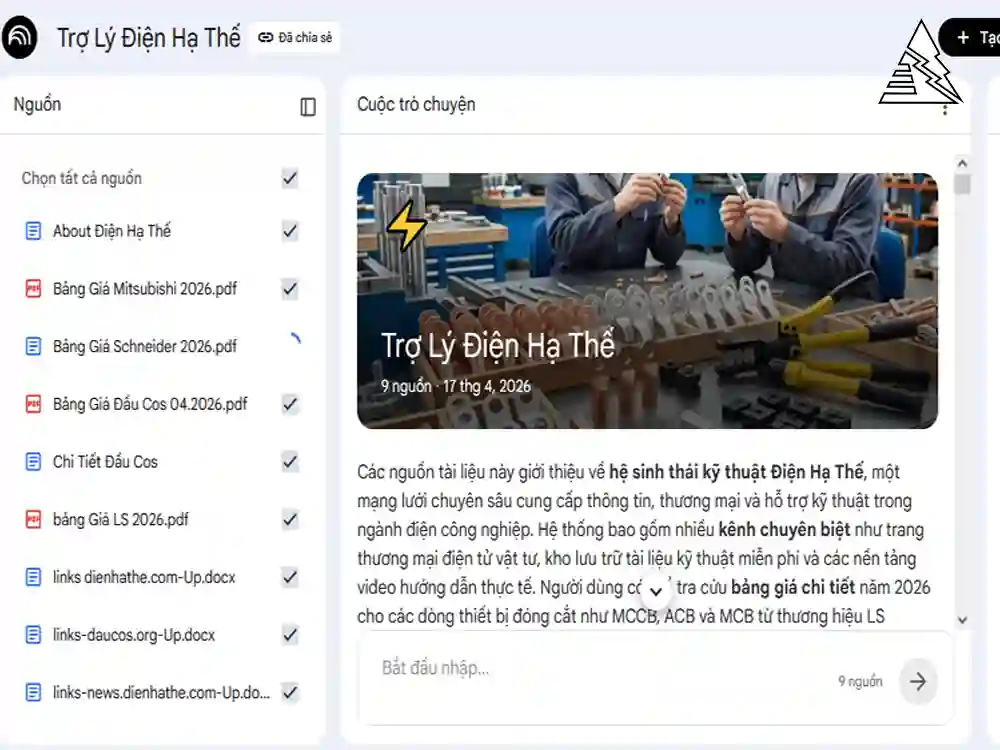The height and width of the screenshot is (750, 1000).
Task: Click the chat scrollbar thumb
Action: click(x=962, y=184)
